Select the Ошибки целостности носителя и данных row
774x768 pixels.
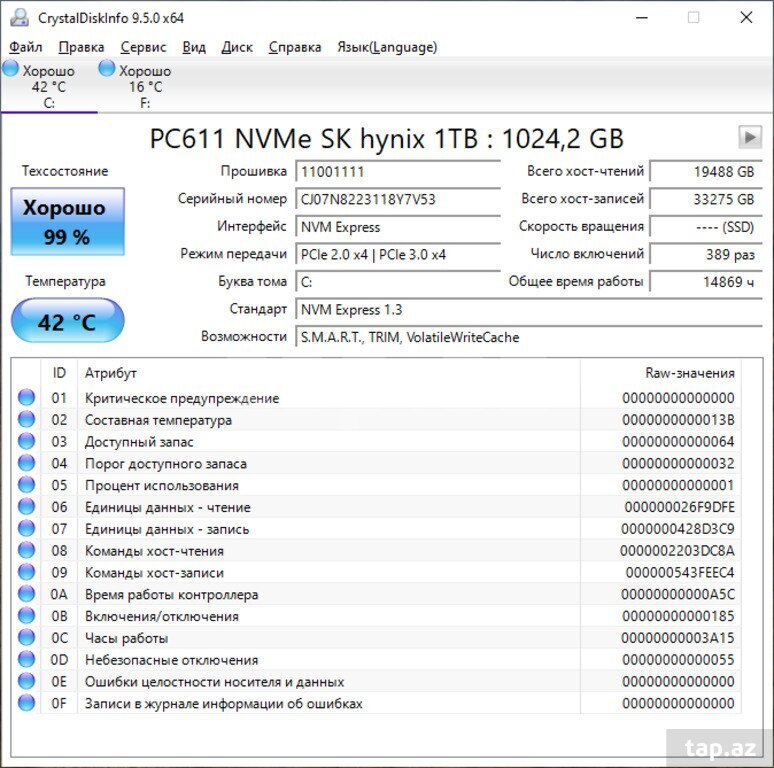376,681
